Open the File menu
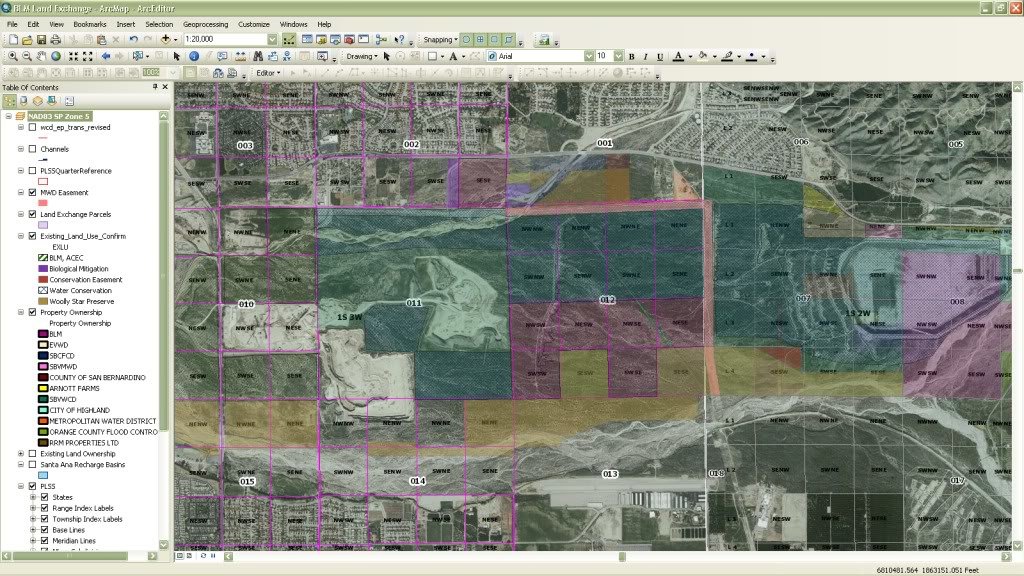The width and height of the screenshot is (1024, 576). (12, 24)
